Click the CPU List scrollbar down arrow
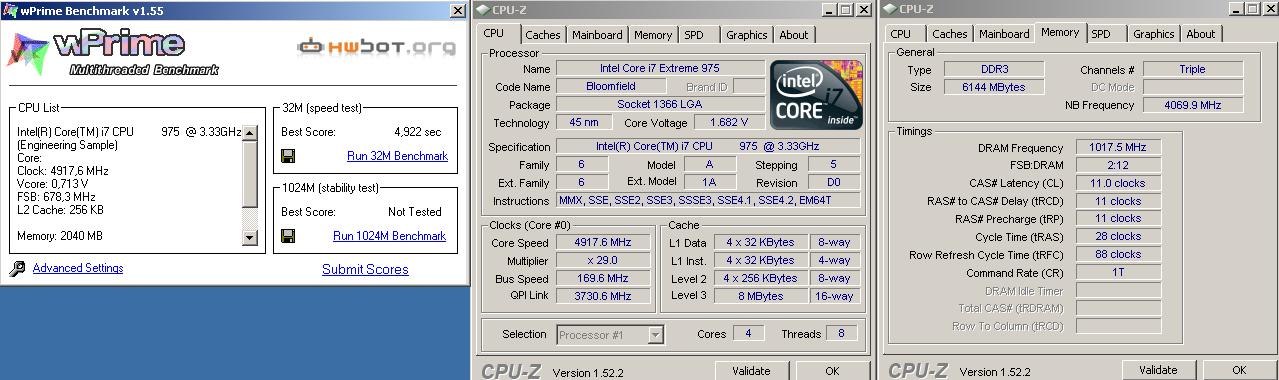1279x380 pixels. pos(250,238)
